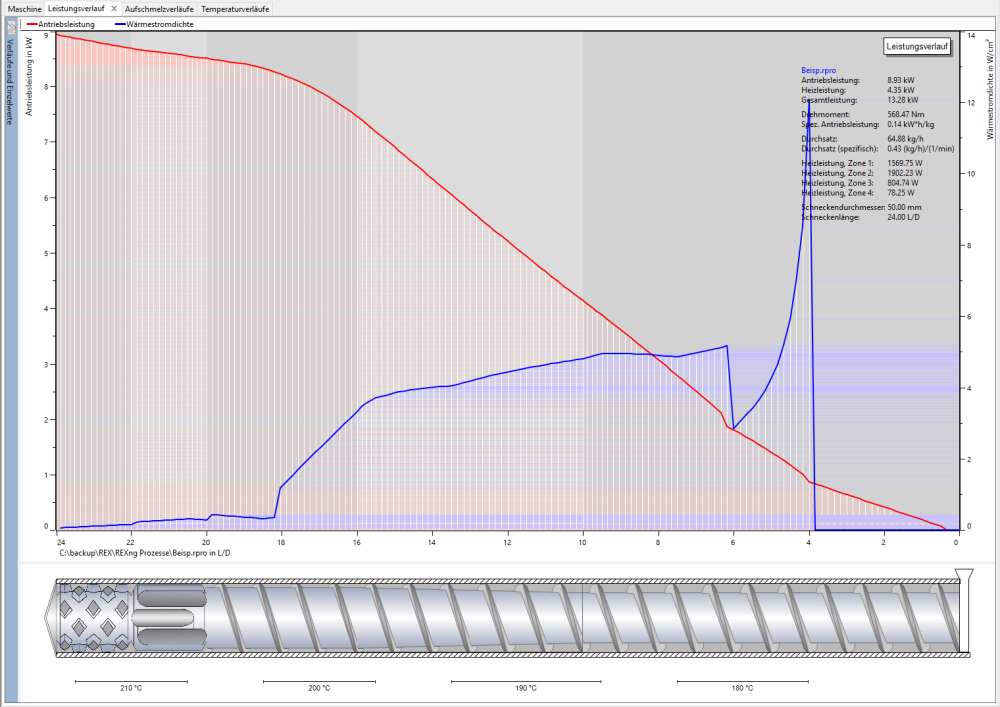Close the Leistungsverlauf tab

click(114, 9)
